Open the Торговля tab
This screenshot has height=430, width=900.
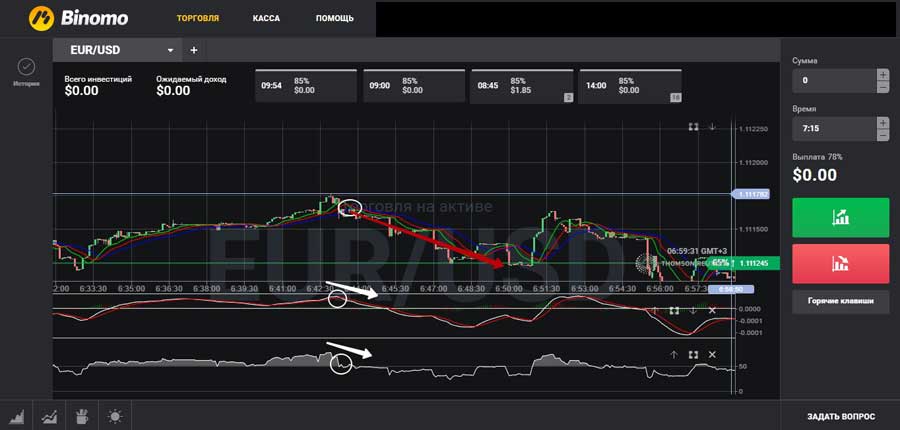pos(198,18)
